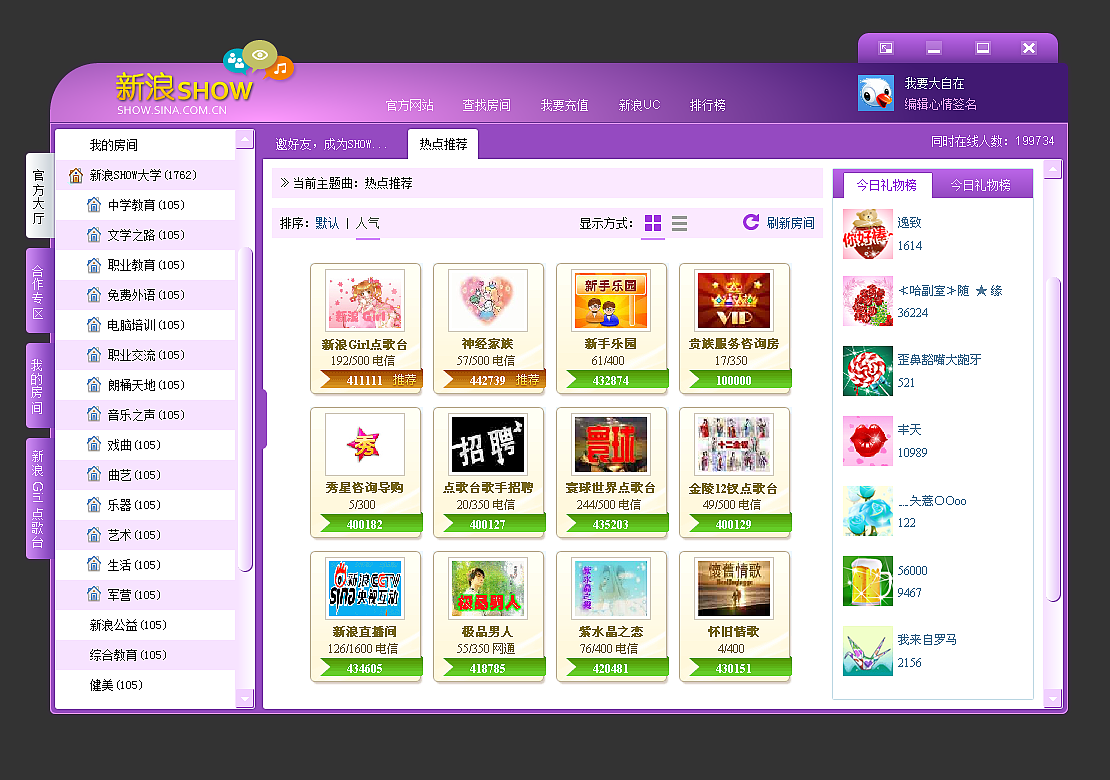Click room list scrollbar up arrow
The image size is (1110, 780).
point(245,139)
